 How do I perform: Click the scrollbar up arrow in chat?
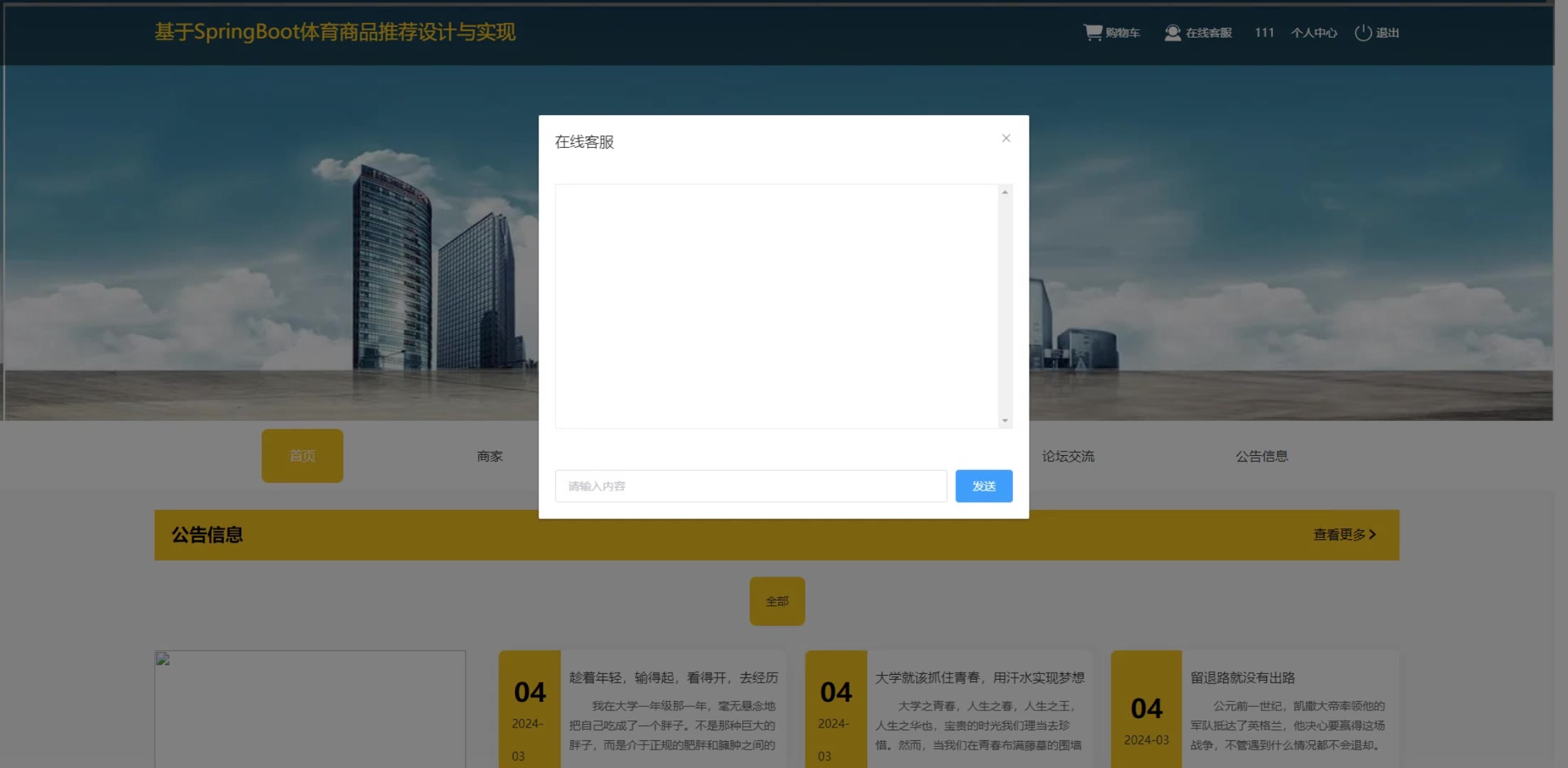1005,192
